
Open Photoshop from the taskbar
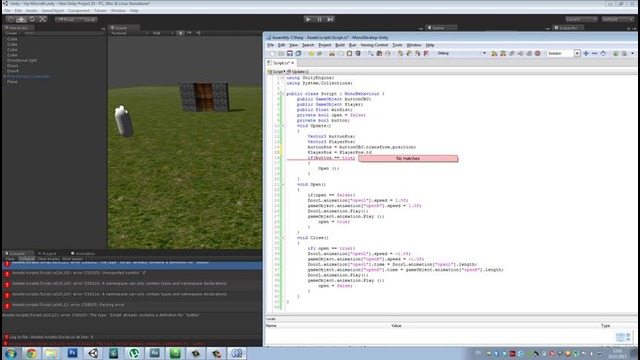click(72, 353)
